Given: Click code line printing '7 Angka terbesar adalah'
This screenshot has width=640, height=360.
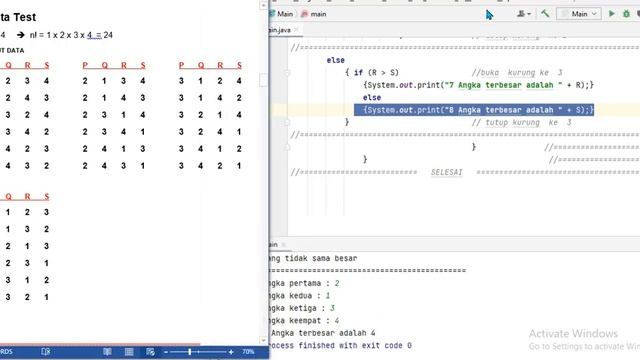Looking at the screenshot, I should coord(478,85).
